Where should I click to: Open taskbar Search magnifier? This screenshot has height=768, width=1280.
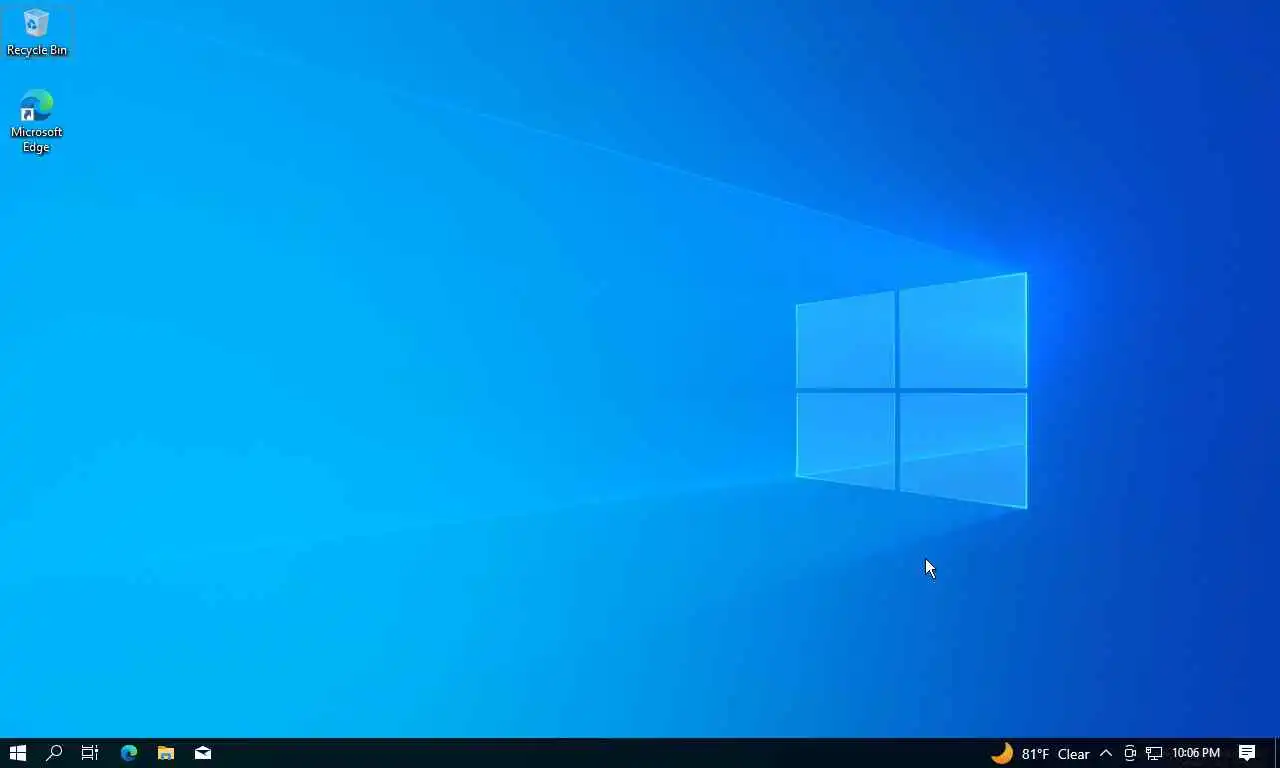(x=54, y=753)
